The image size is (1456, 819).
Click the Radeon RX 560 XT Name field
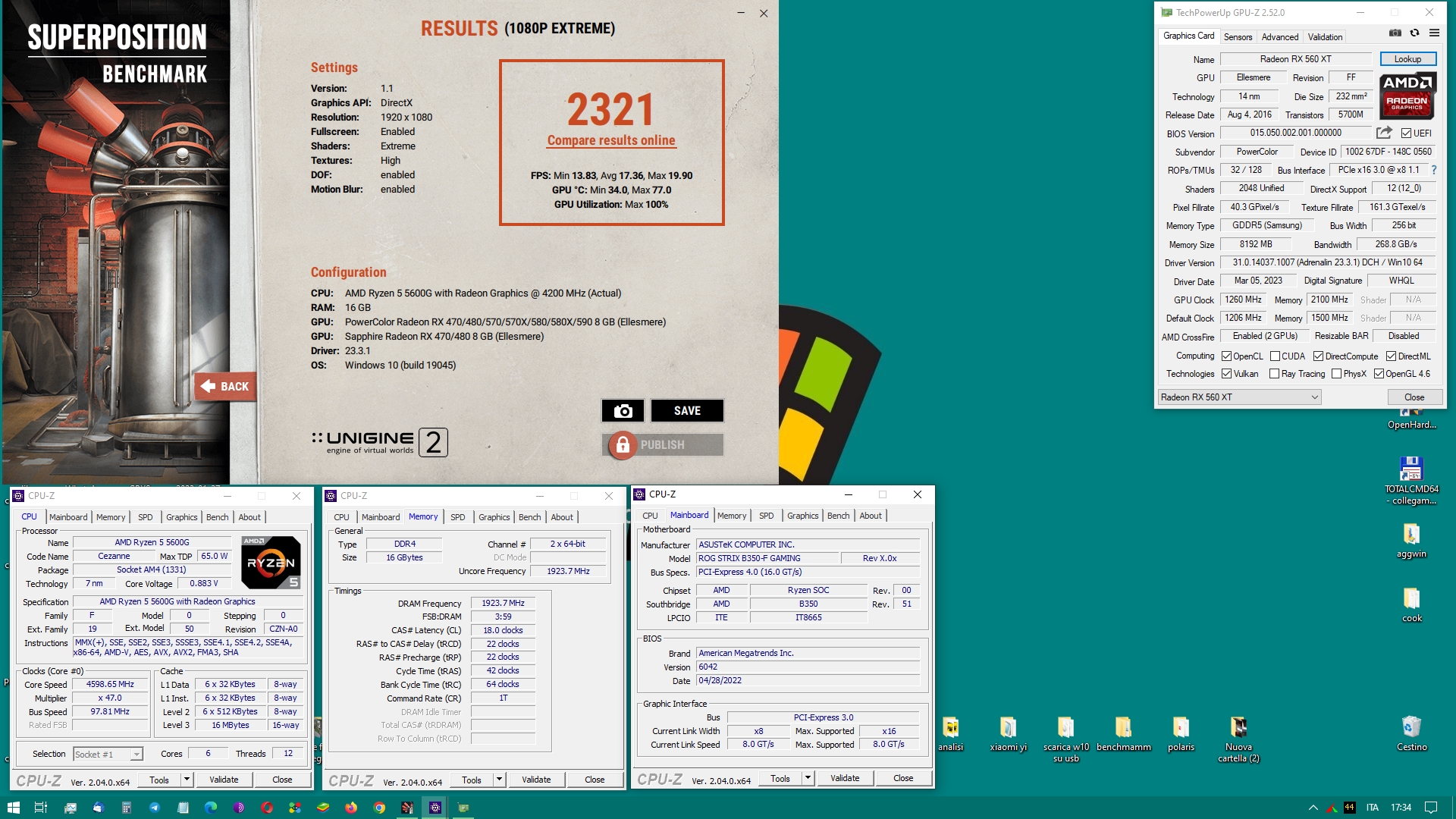click(x=1295, y=59)
